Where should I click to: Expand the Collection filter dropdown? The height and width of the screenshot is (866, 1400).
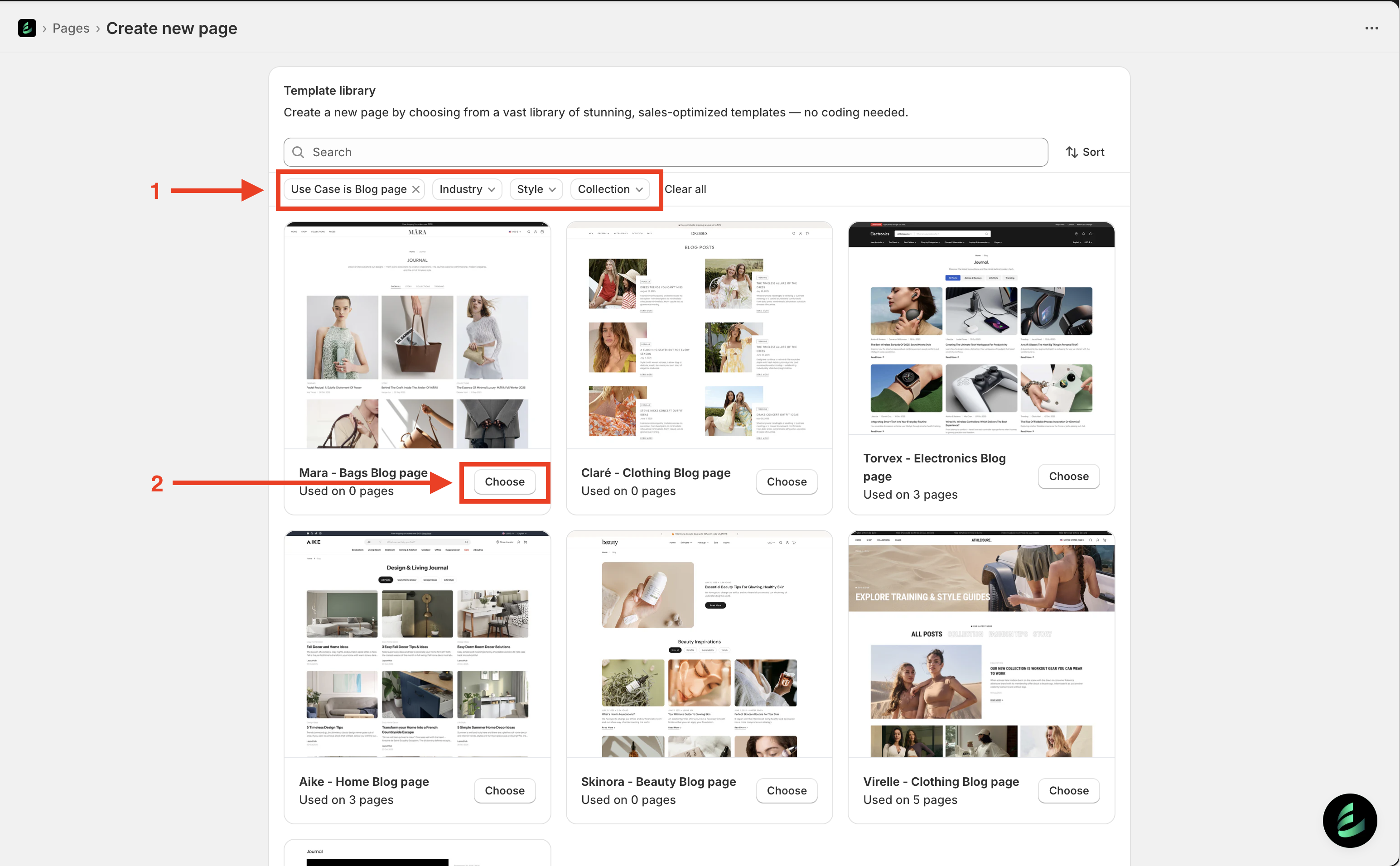pos(609,190)
